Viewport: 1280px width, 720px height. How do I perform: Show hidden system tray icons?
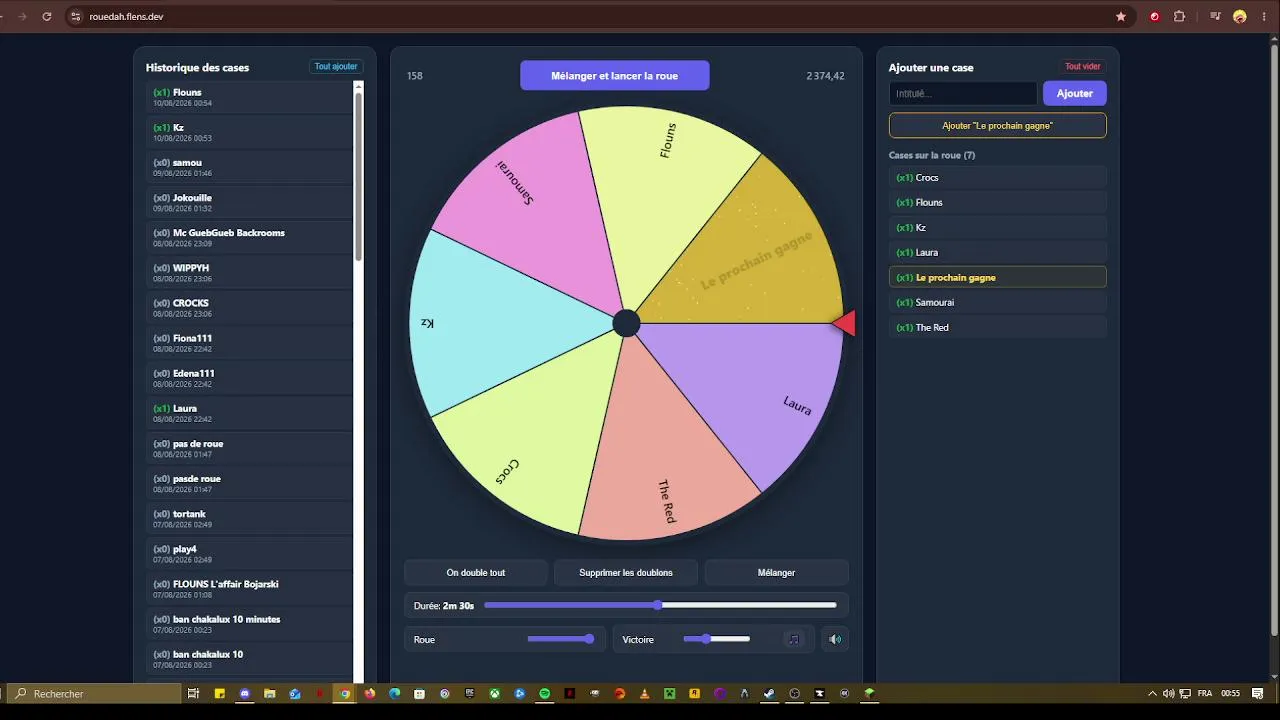1152,693
